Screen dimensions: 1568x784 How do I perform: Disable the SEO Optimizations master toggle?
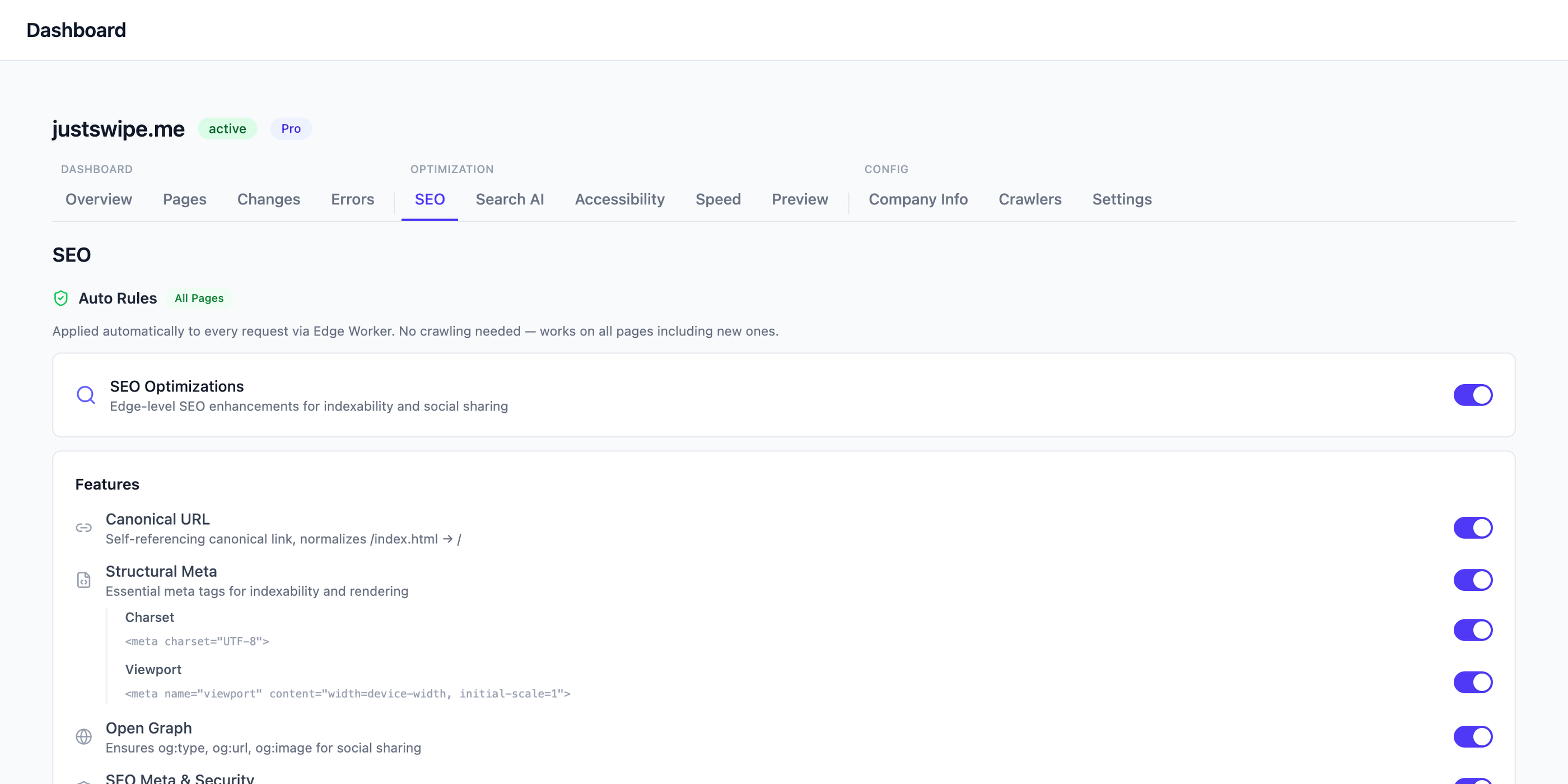tap(1472, 395)
